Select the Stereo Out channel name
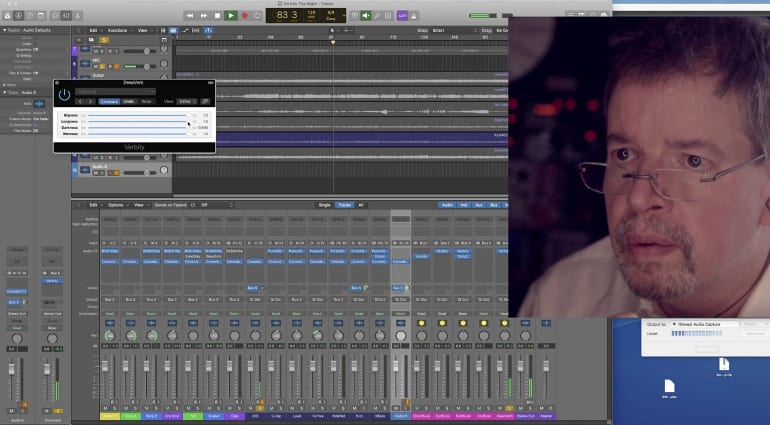Image resolution: width=770 pixels, height=425 pixels. (525, 416)
